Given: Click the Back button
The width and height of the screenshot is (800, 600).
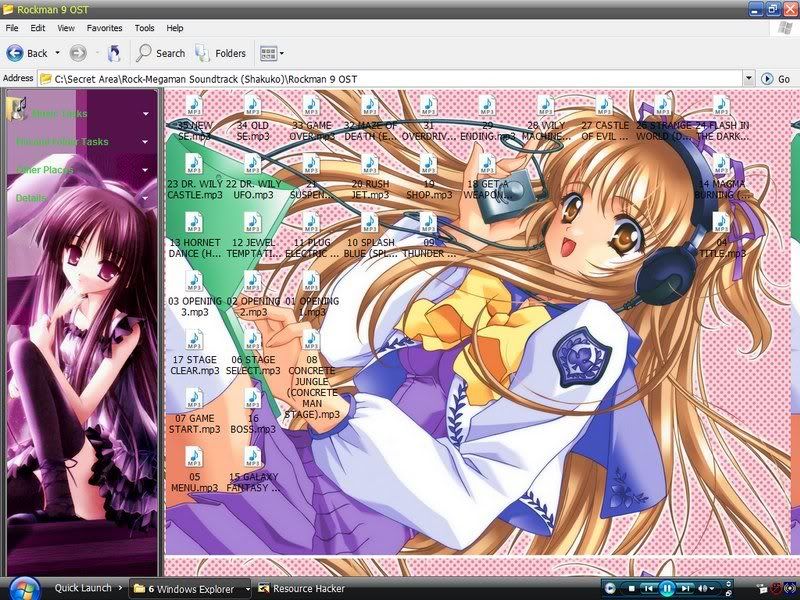Looking at the screenshot, I should [27, 53].
